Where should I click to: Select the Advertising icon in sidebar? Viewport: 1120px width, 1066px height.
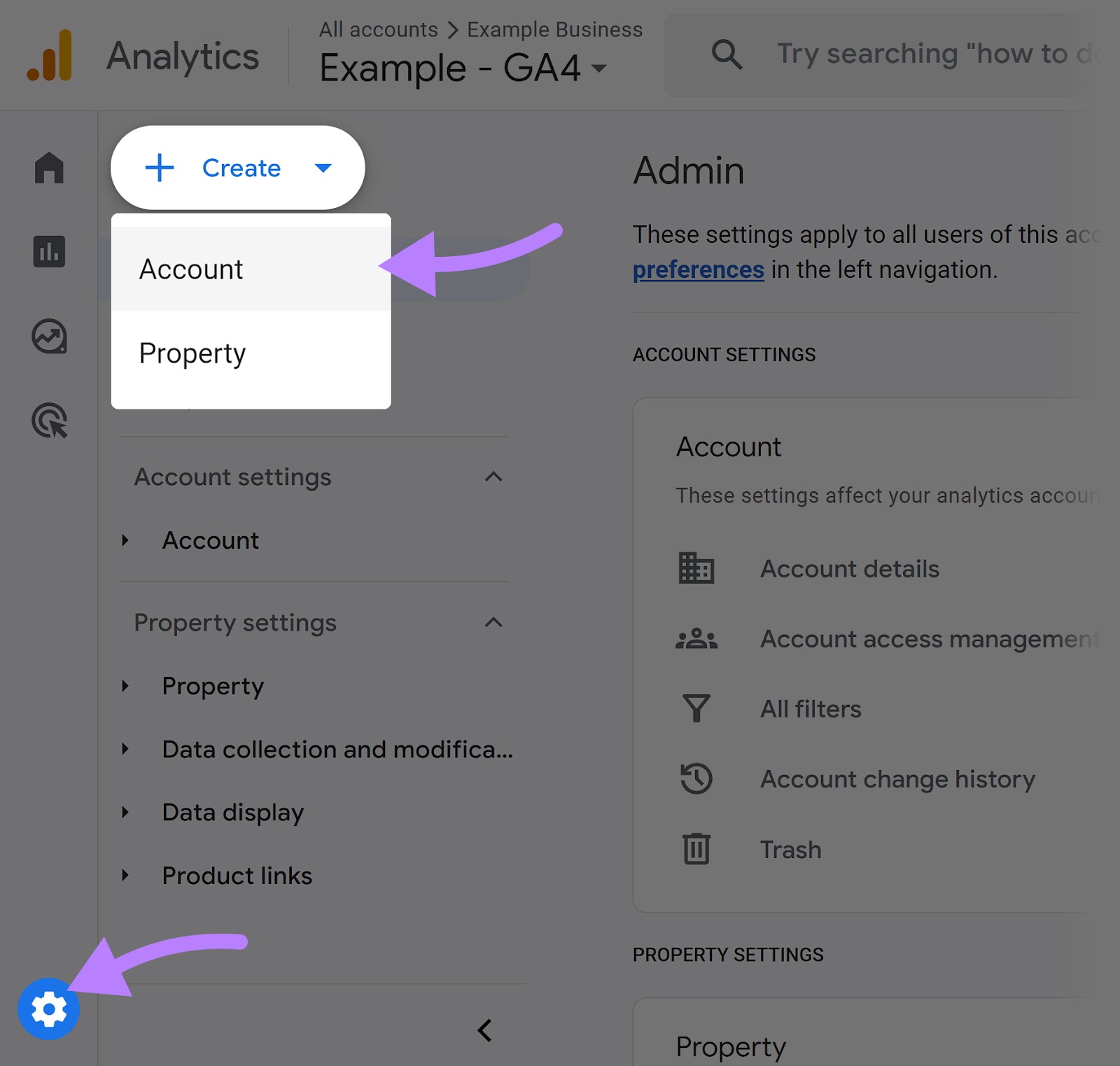tap(49, 420)
